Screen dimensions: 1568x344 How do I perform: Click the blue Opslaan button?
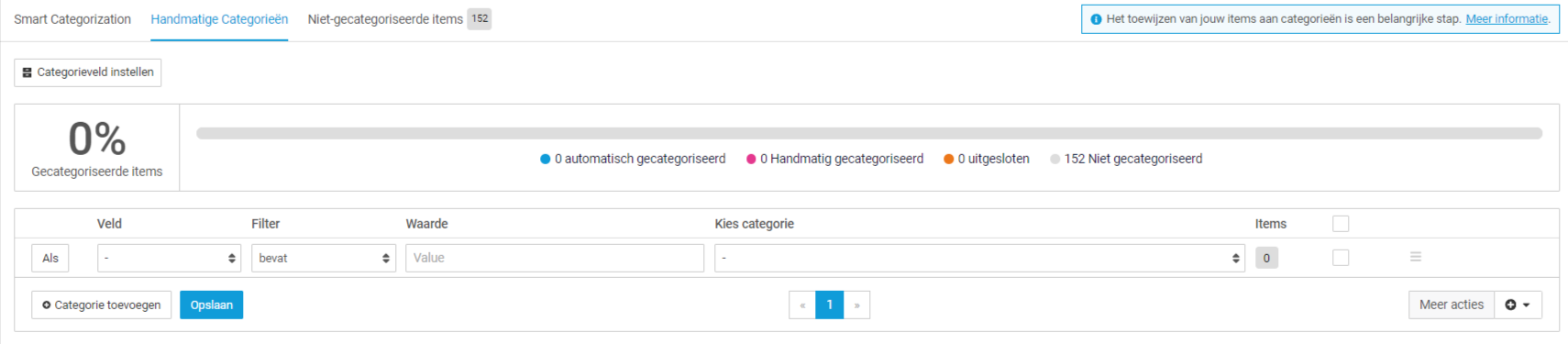click(x=211, y=305)
